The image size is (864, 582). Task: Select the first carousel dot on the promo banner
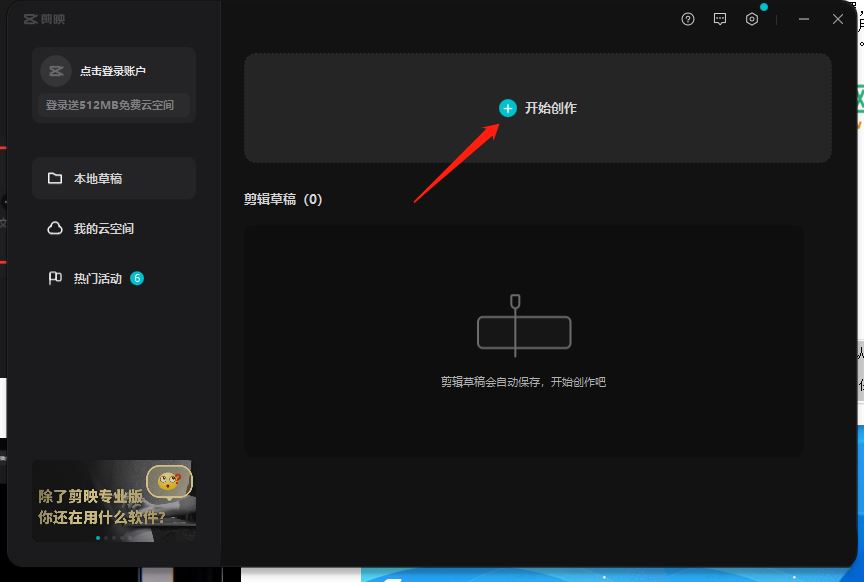pyautogui.click(x=98, y=539)
